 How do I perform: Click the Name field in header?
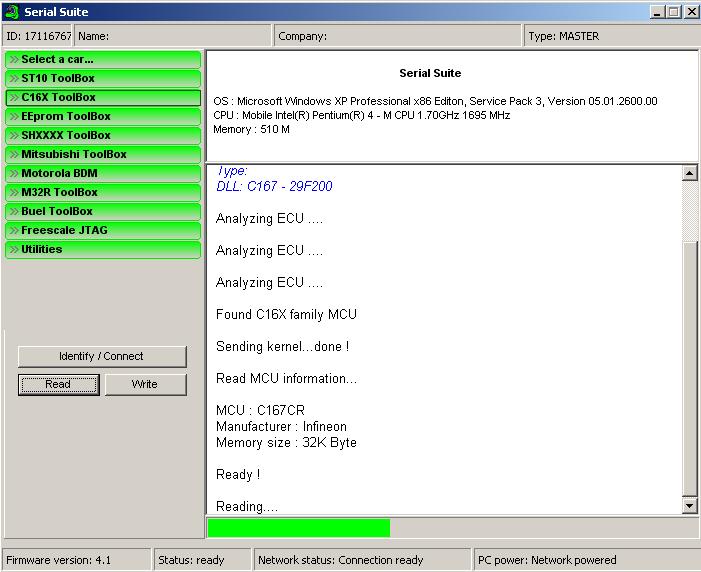click(x=173, y=36)
